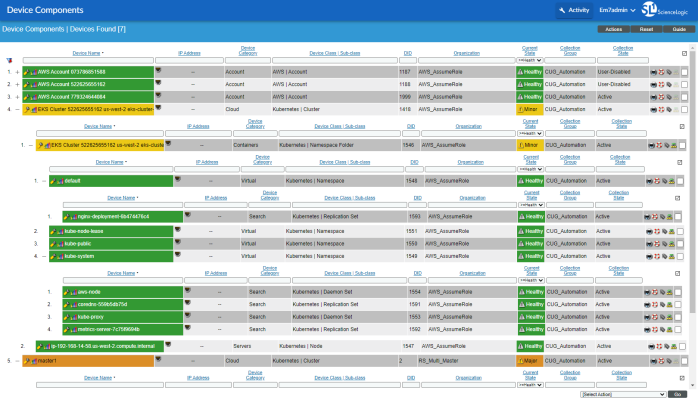Open wrench icon for AWS Account 073786851588
Image resolution: width=698 pixels, height=400 pixels.
(27, 72)
